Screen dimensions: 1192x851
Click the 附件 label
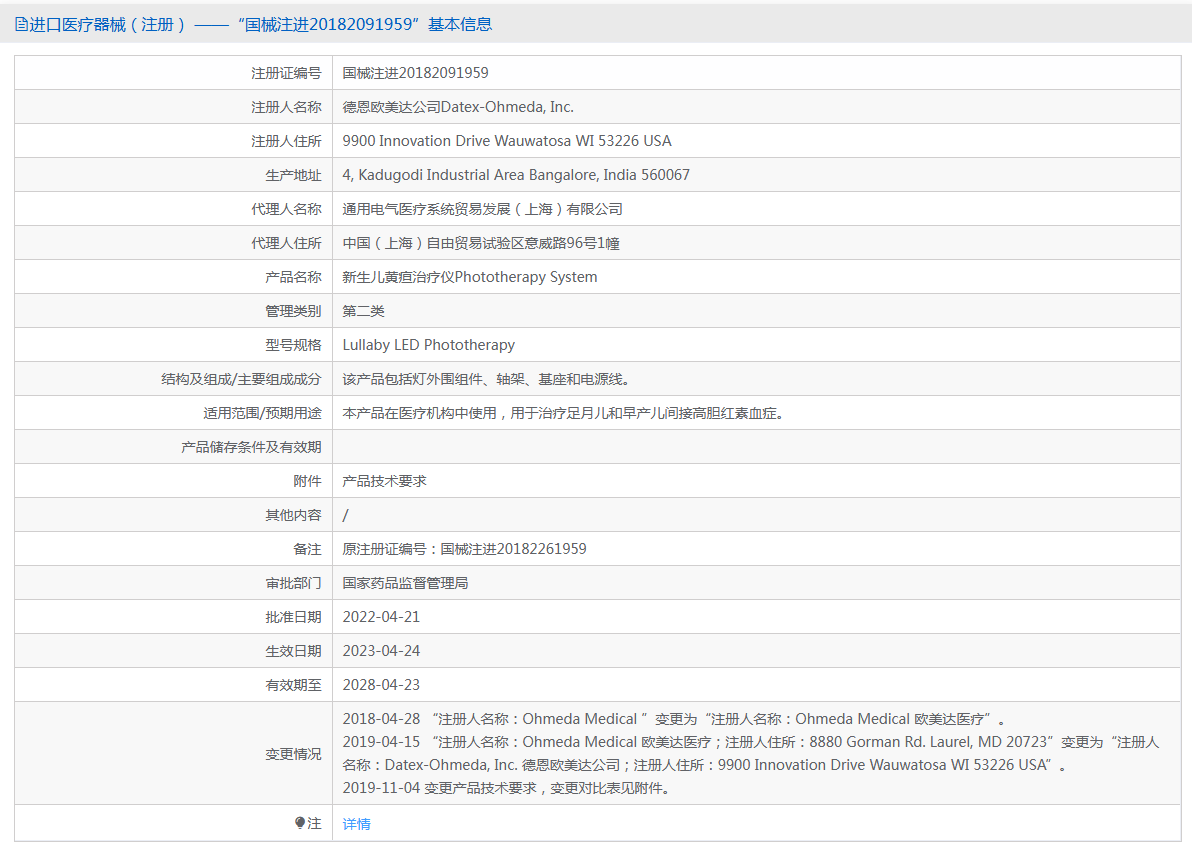click(x=307, y=481)
